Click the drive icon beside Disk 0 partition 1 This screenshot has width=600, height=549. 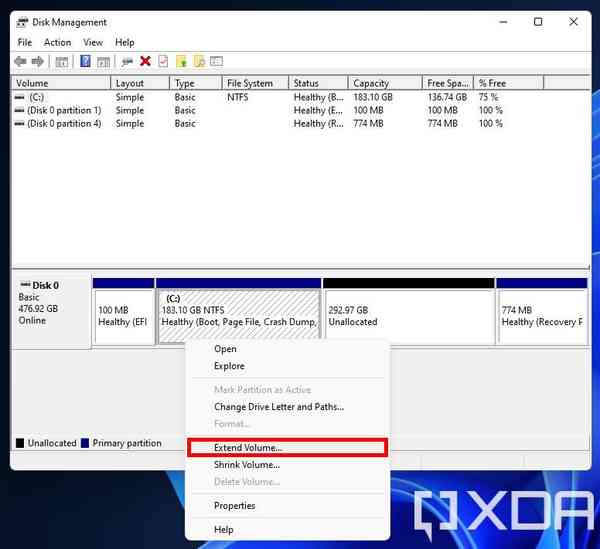coord(20,110)
